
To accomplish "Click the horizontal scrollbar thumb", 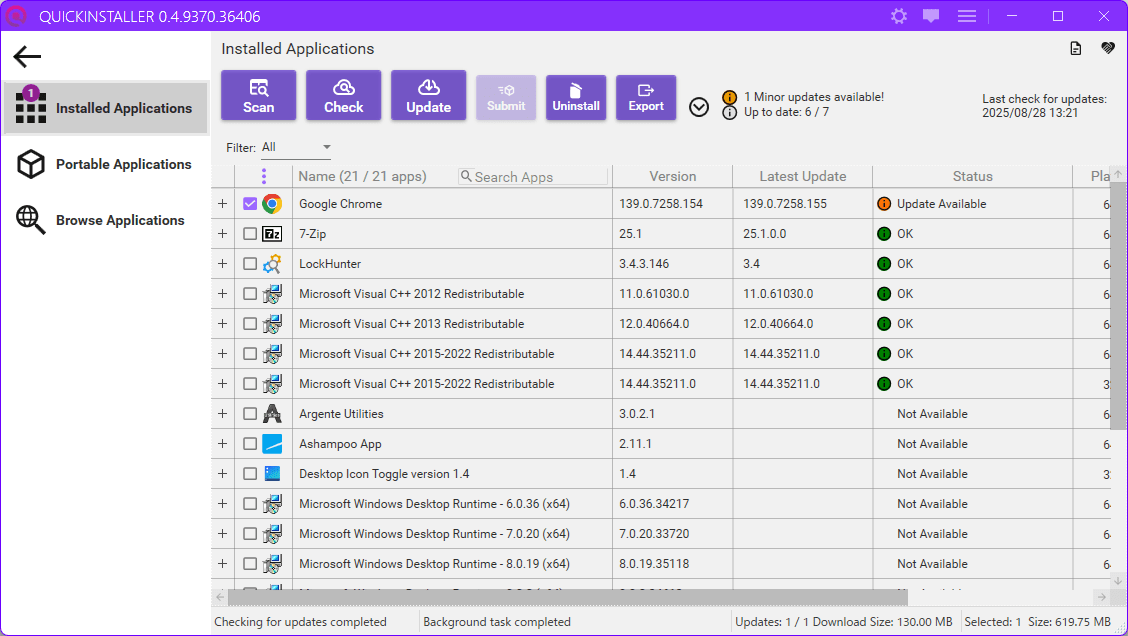I will coord(568,597).
